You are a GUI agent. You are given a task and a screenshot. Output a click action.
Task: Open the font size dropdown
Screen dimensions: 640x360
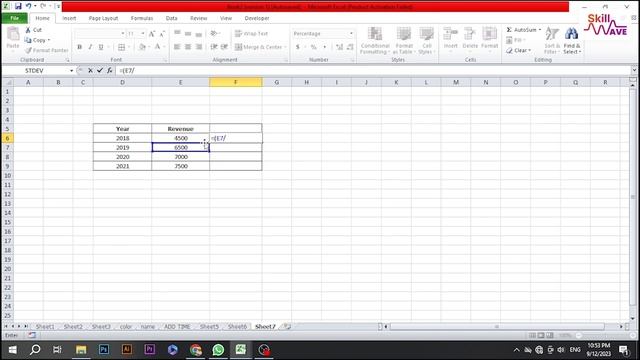point(142,33)
